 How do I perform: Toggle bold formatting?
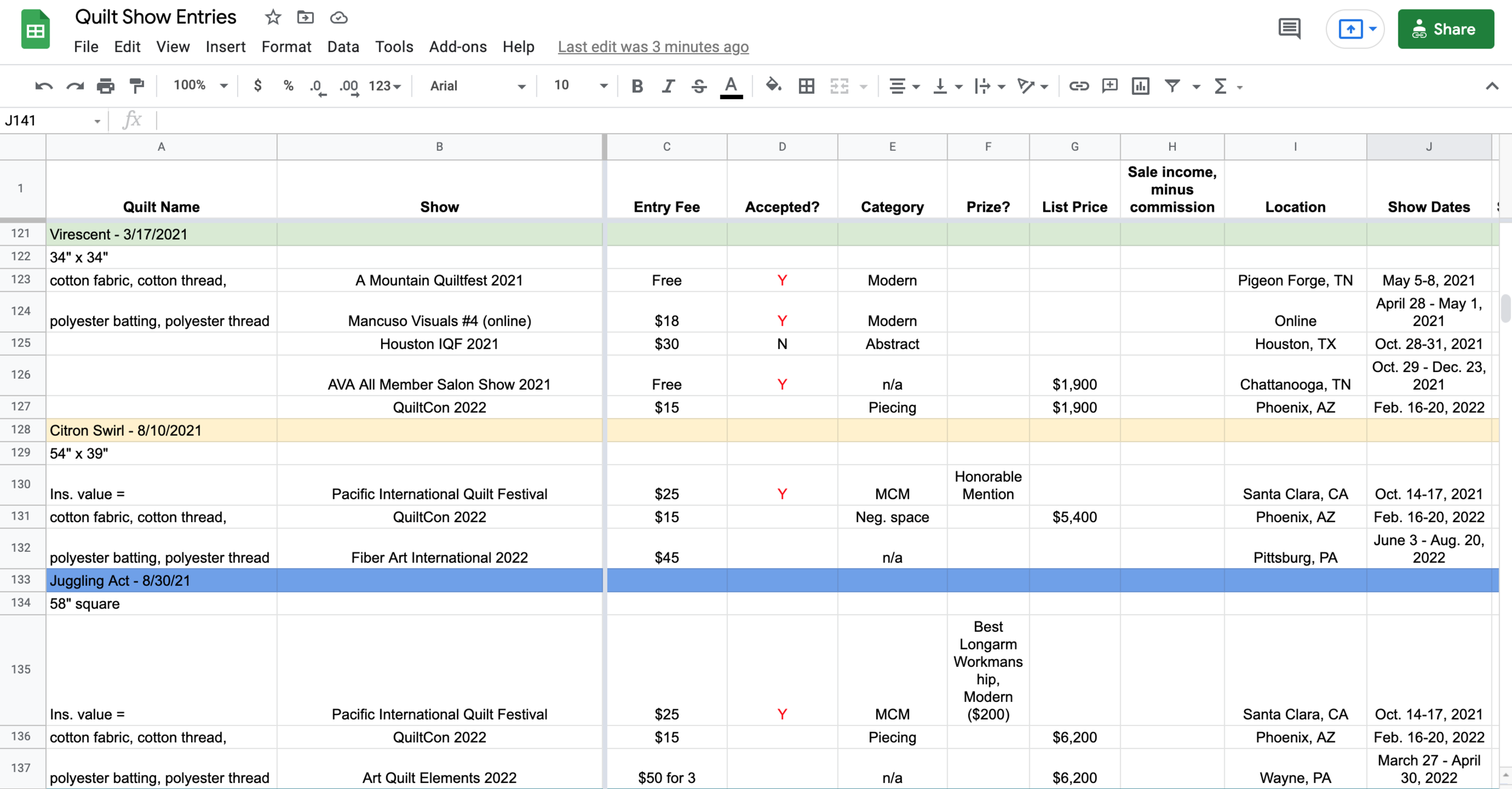click(637, 85)
